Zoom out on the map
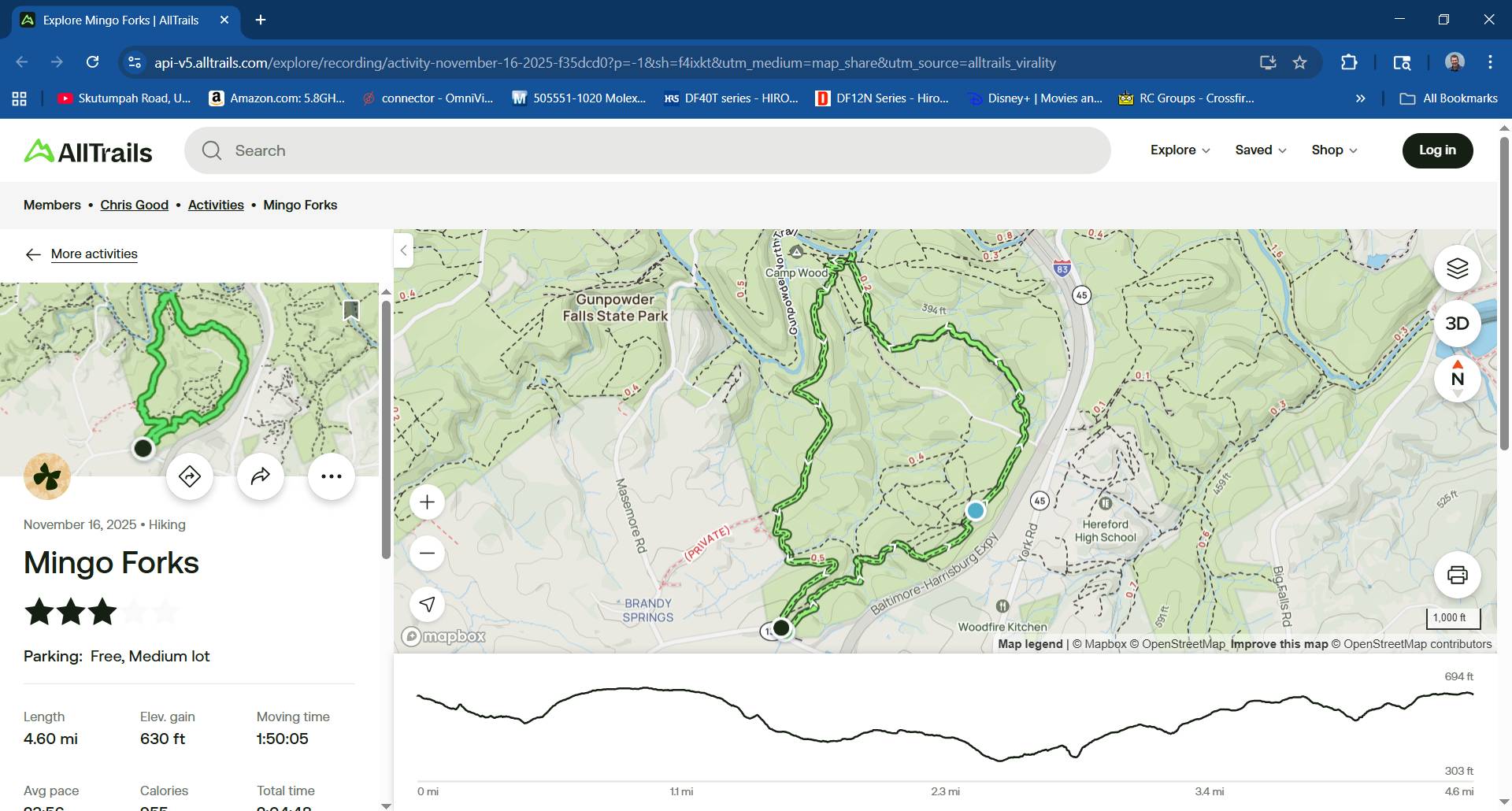Viewport: 1512px width, 811px height. [x=427, y=553]
